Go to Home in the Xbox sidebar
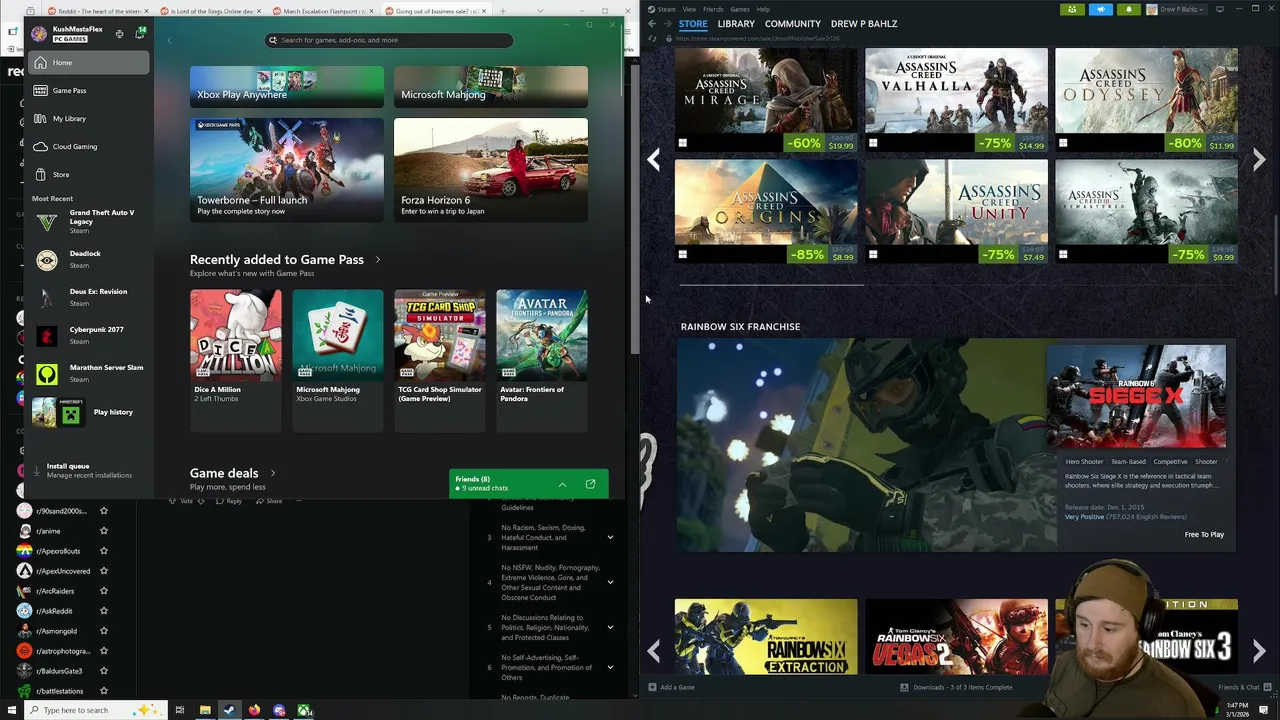This screenshot has height=720, width=1280. 88,62
